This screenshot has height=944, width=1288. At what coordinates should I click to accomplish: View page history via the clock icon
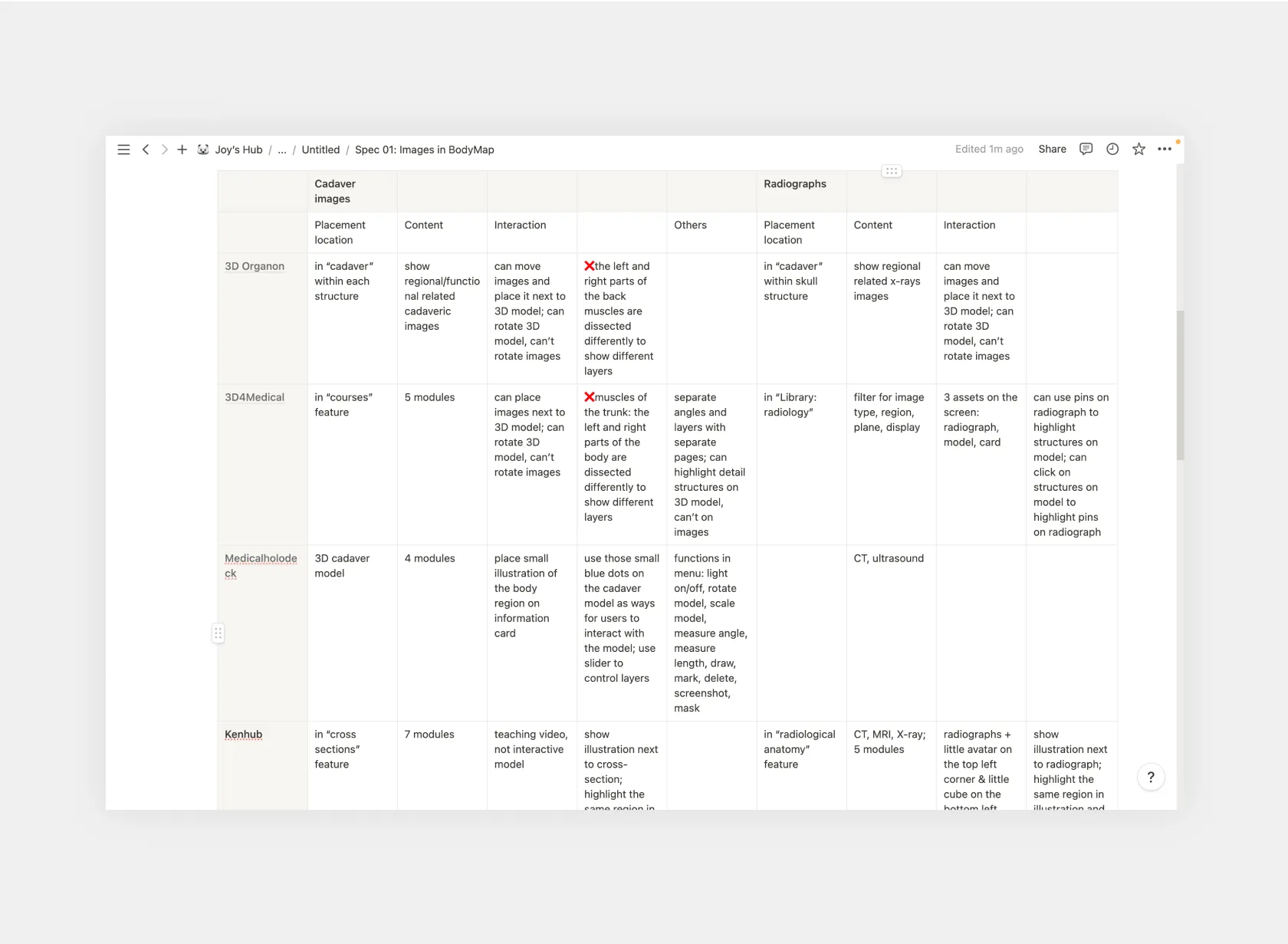pos(1112,149)
